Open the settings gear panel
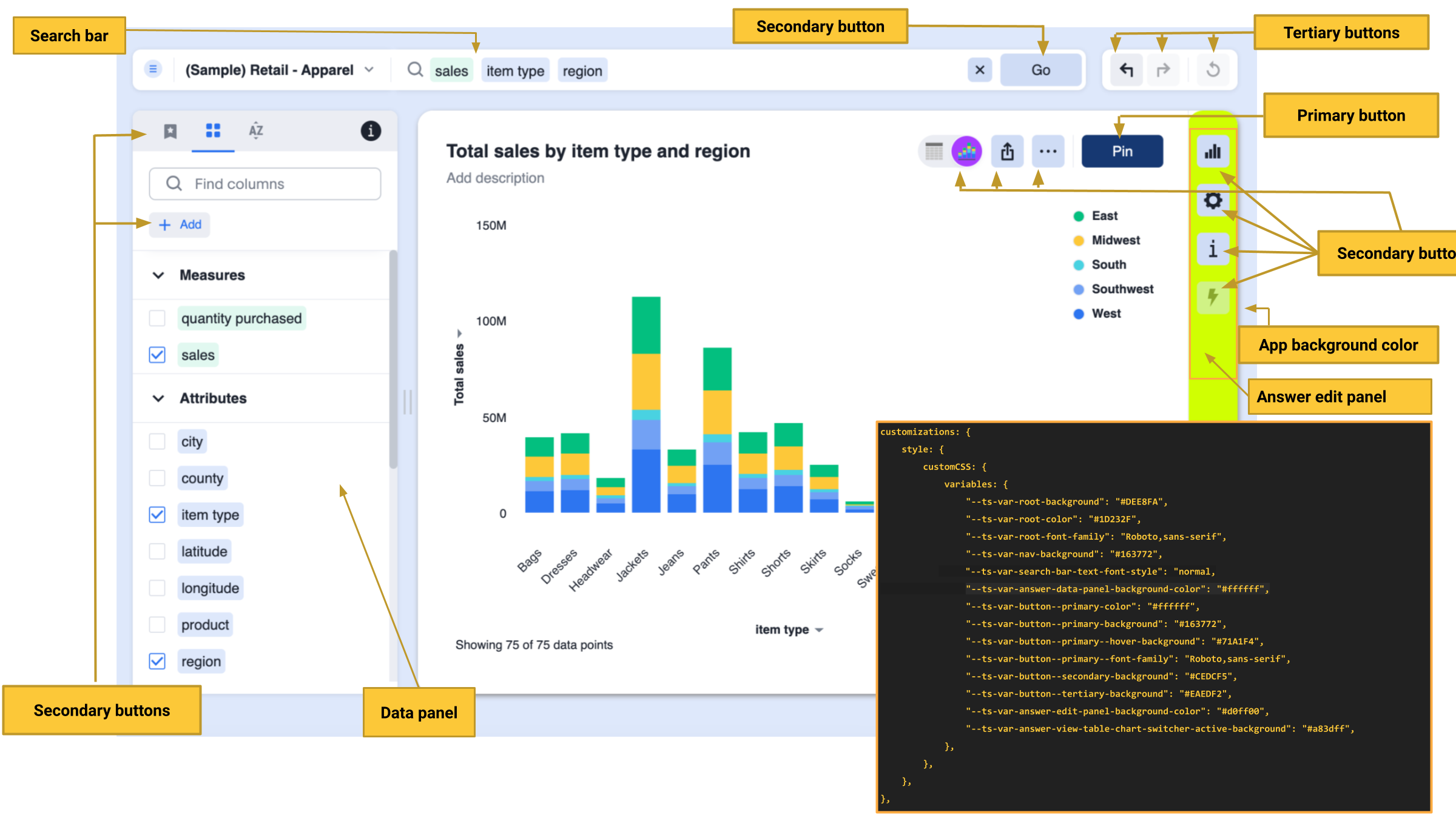The width and height of the screenshot is (1456, 815). point(1213,201)
